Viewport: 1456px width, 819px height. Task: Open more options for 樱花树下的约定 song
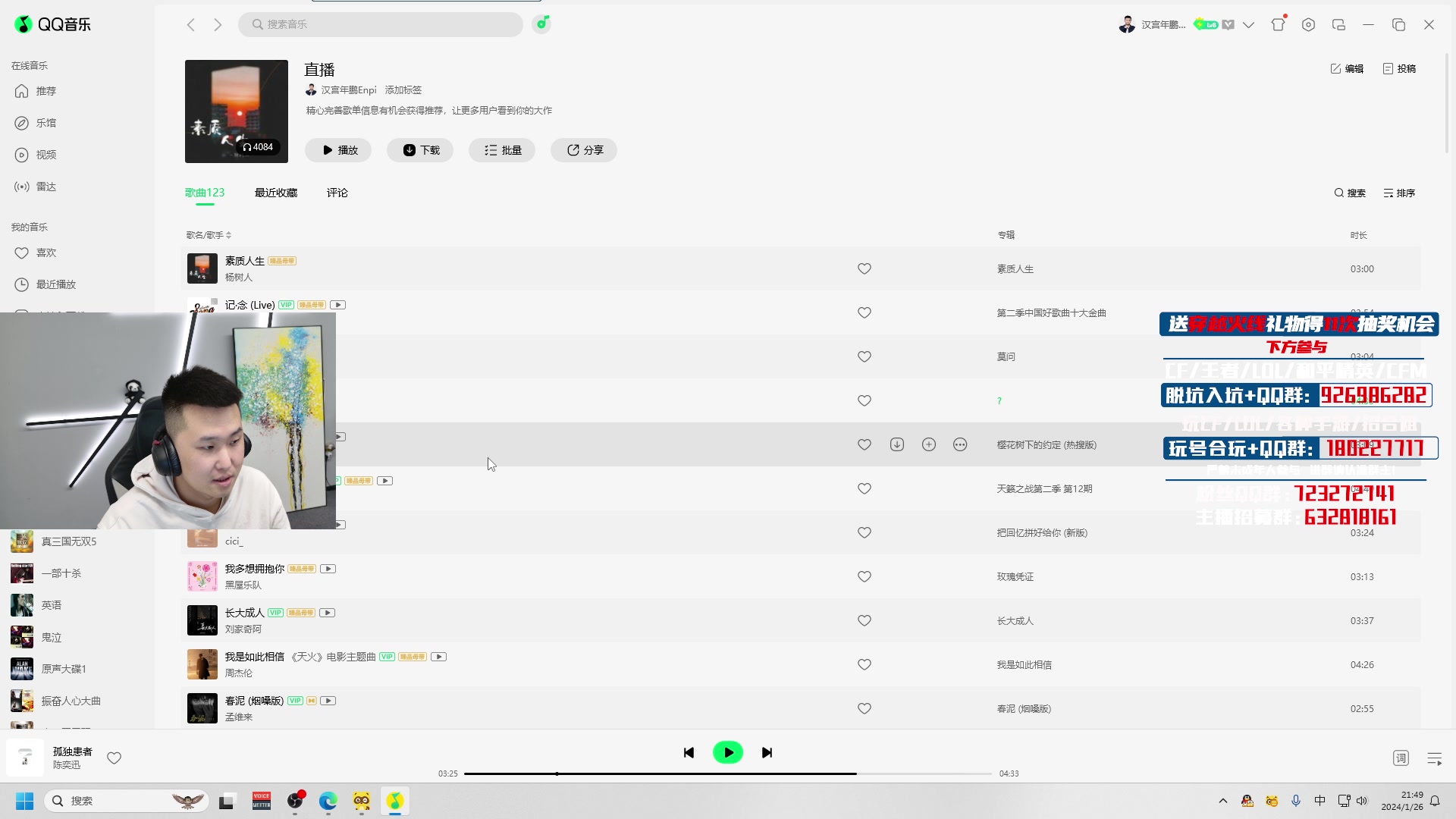click(960, 444)
